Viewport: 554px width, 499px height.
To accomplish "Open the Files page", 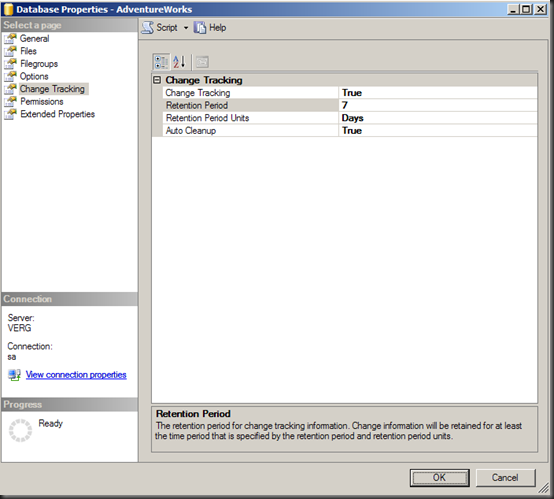I will click(x=28, y=51).
